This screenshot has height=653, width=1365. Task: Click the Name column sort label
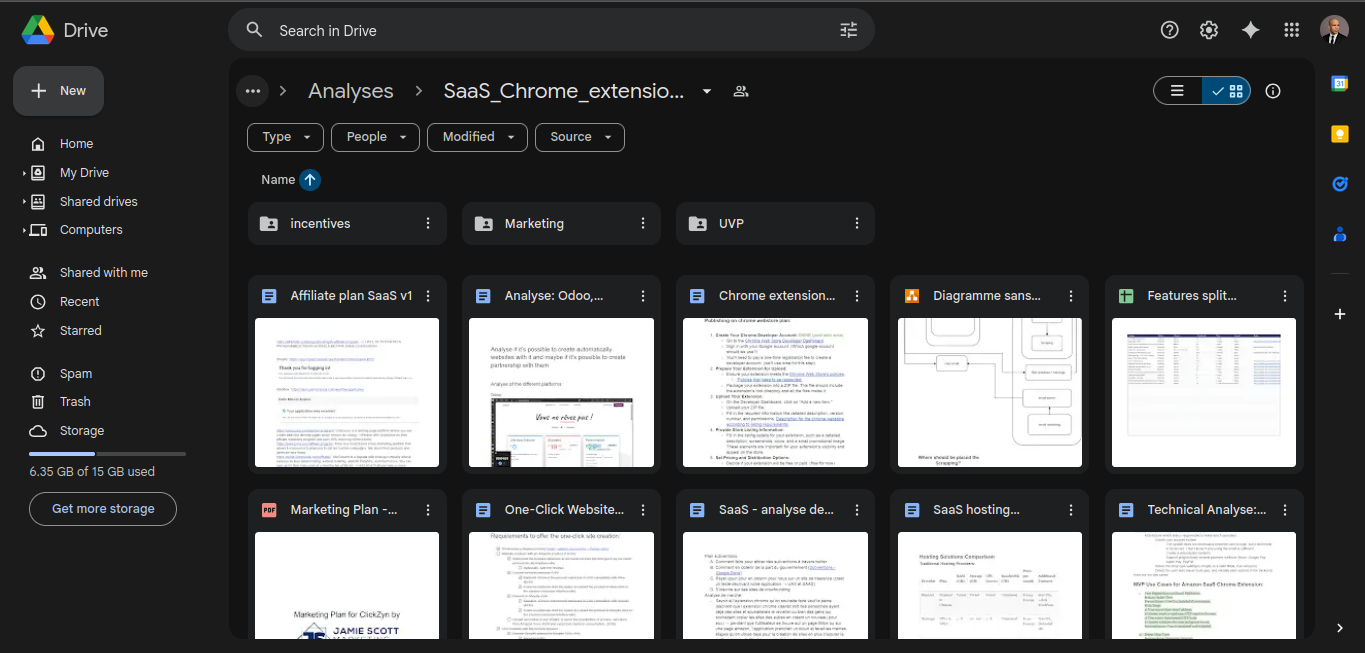click(x=278, y=180)
